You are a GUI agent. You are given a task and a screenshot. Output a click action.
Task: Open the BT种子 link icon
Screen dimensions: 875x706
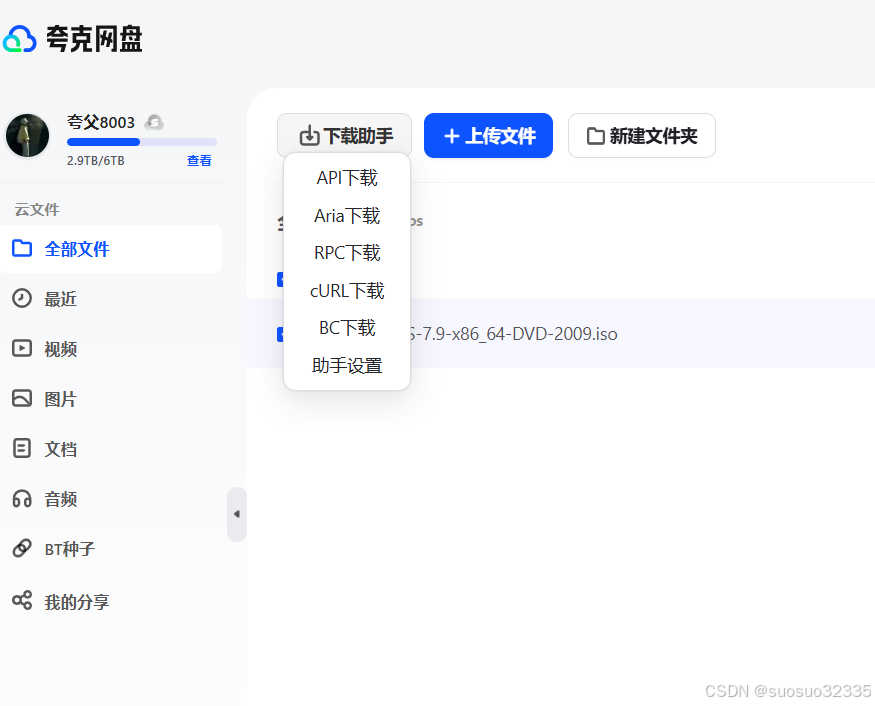[22, 548]
